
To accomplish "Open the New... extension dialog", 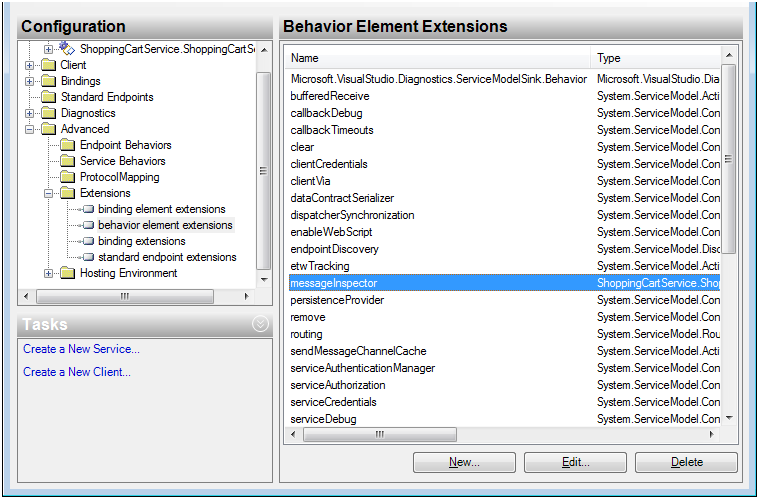I will point(464,462).
